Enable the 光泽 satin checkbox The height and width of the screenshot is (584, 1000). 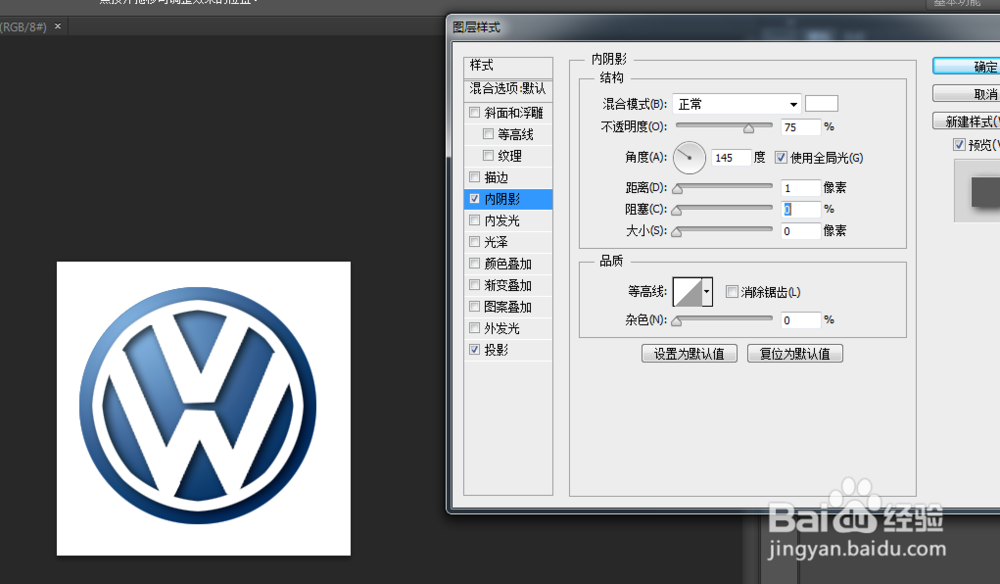coord(474,242)
